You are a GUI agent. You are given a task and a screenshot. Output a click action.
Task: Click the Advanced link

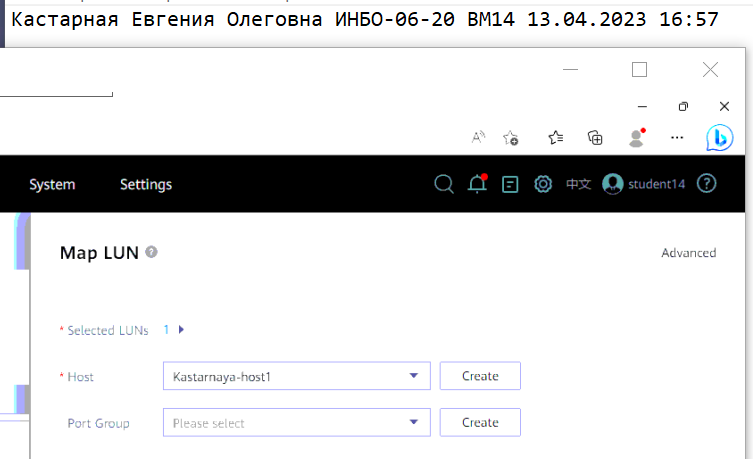(689, 253)
